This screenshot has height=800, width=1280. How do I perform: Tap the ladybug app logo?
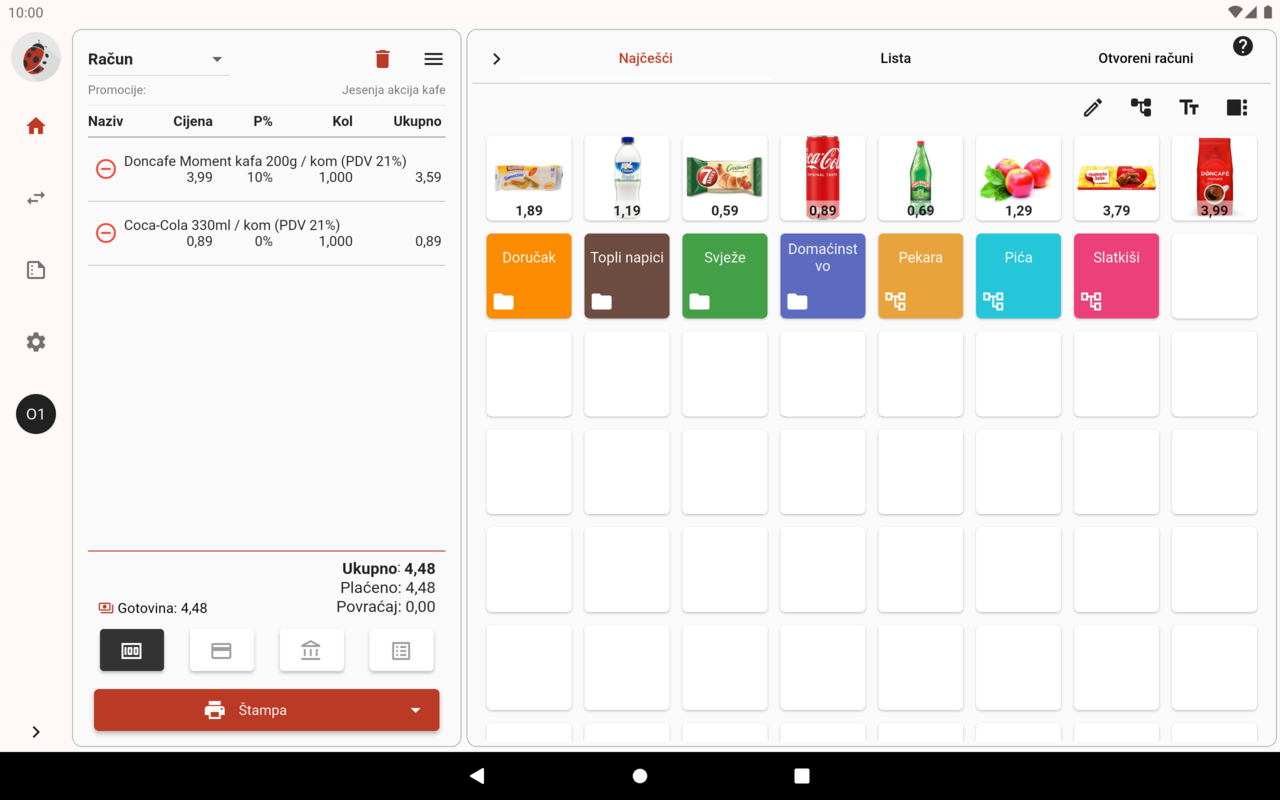pyautogui.click(x=36, y=58)
